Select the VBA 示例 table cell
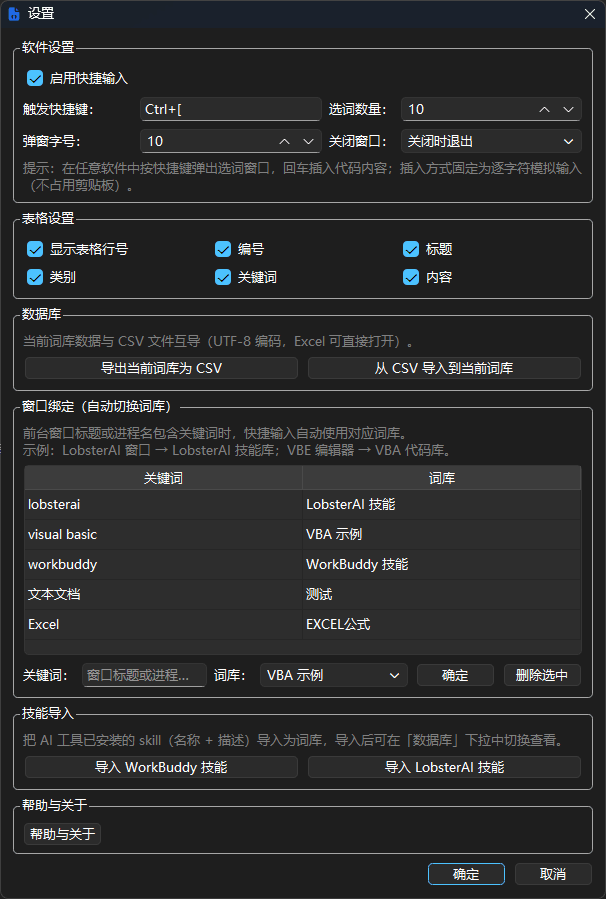The height and width of the screenshot is (899, 606). [x=442, y=534]
